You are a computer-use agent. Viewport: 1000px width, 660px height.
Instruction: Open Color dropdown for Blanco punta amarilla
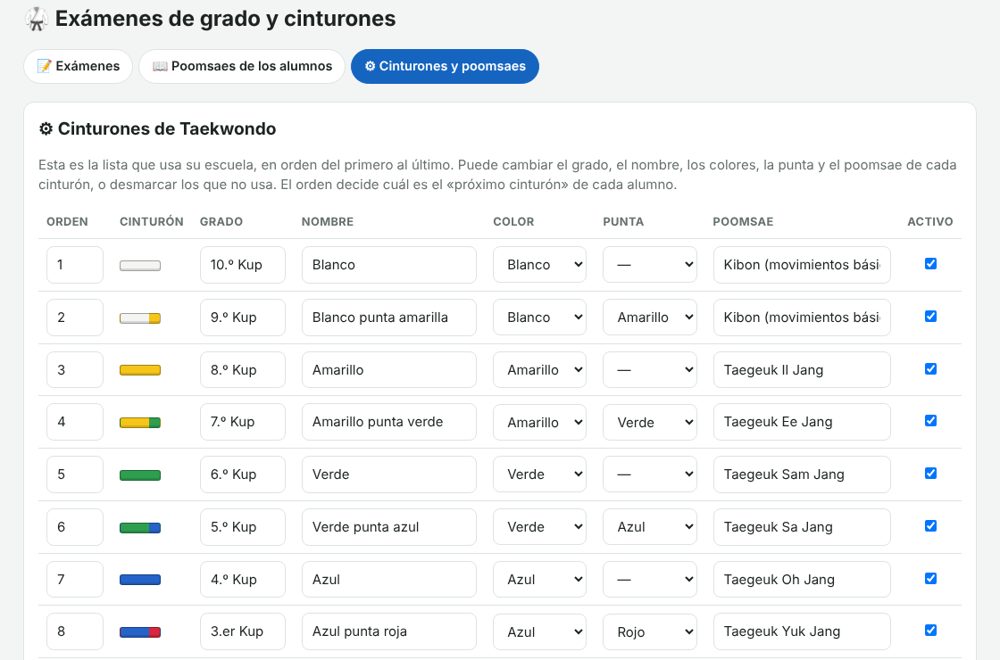click(x=540, y=318)
